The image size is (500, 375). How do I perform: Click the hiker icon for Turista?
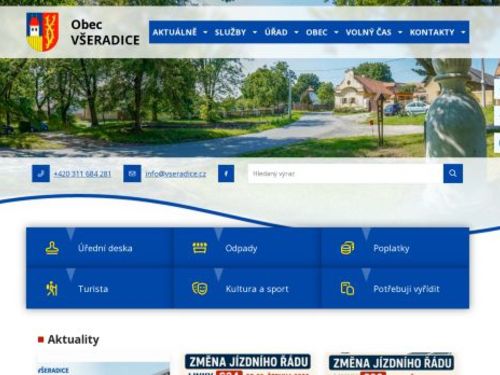point(52,289)
